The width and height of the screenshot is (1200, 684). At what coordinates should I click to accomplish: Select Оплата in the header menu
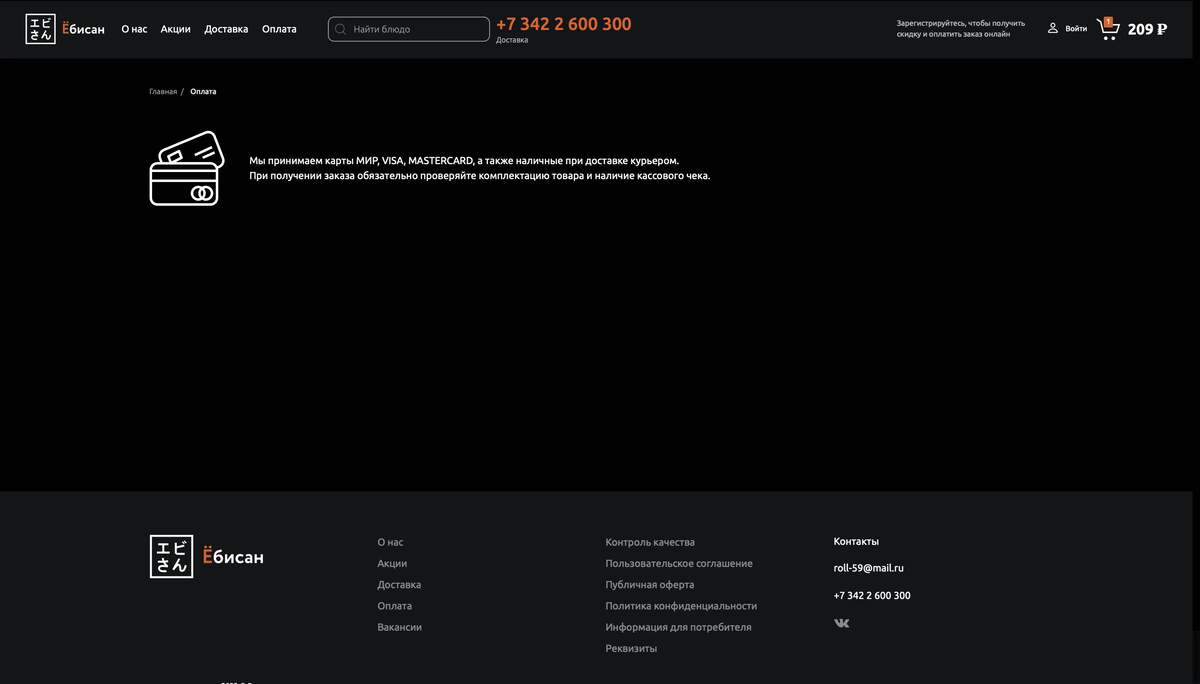279,29
